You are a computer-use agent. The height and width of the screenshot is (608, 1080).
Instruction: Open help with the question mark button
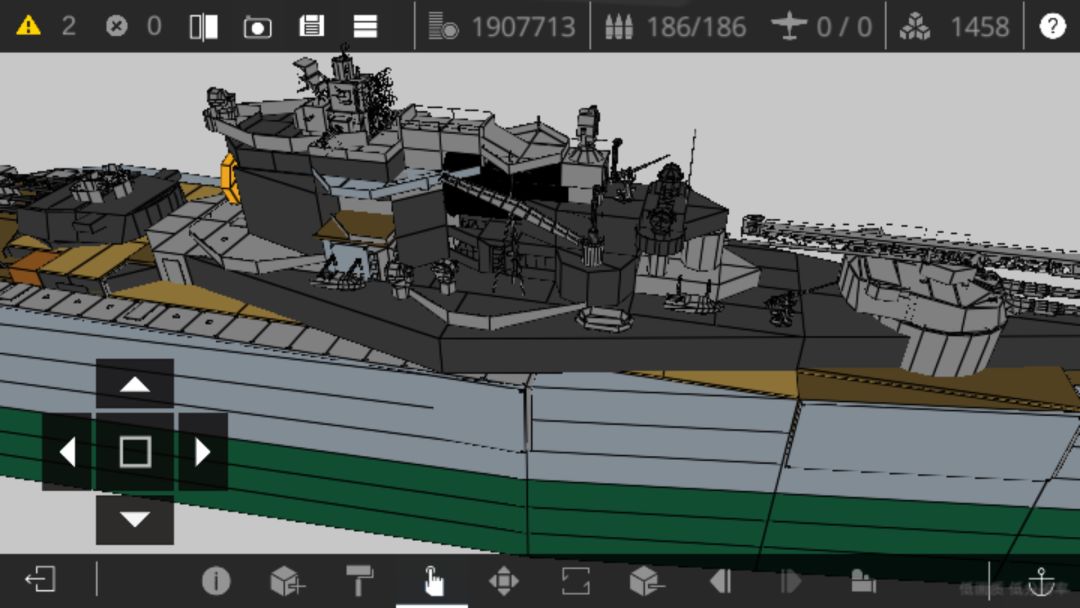tap(1052, 26)
